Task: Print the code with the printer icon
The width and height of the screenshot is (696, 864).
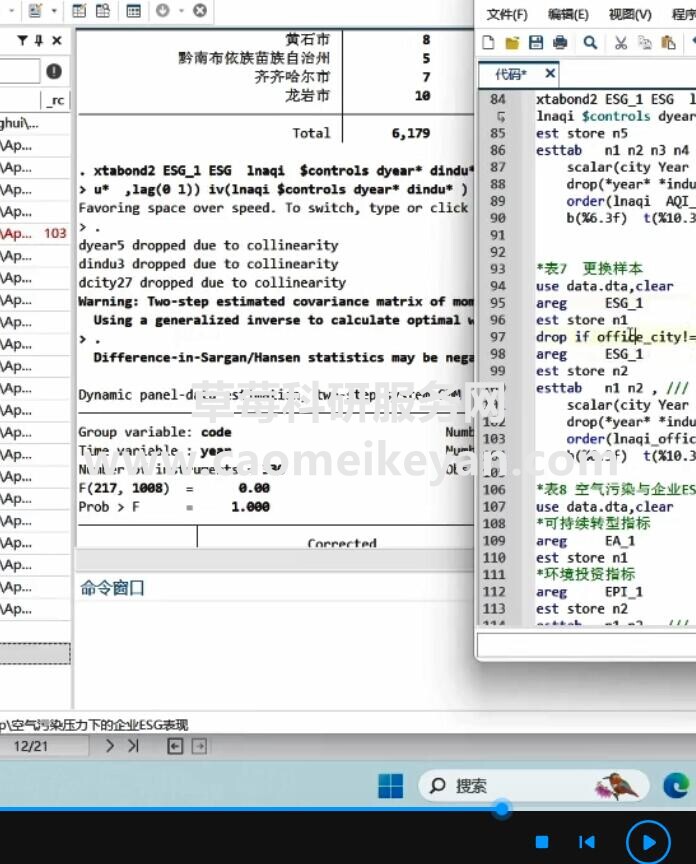Action: pos(560,42)
